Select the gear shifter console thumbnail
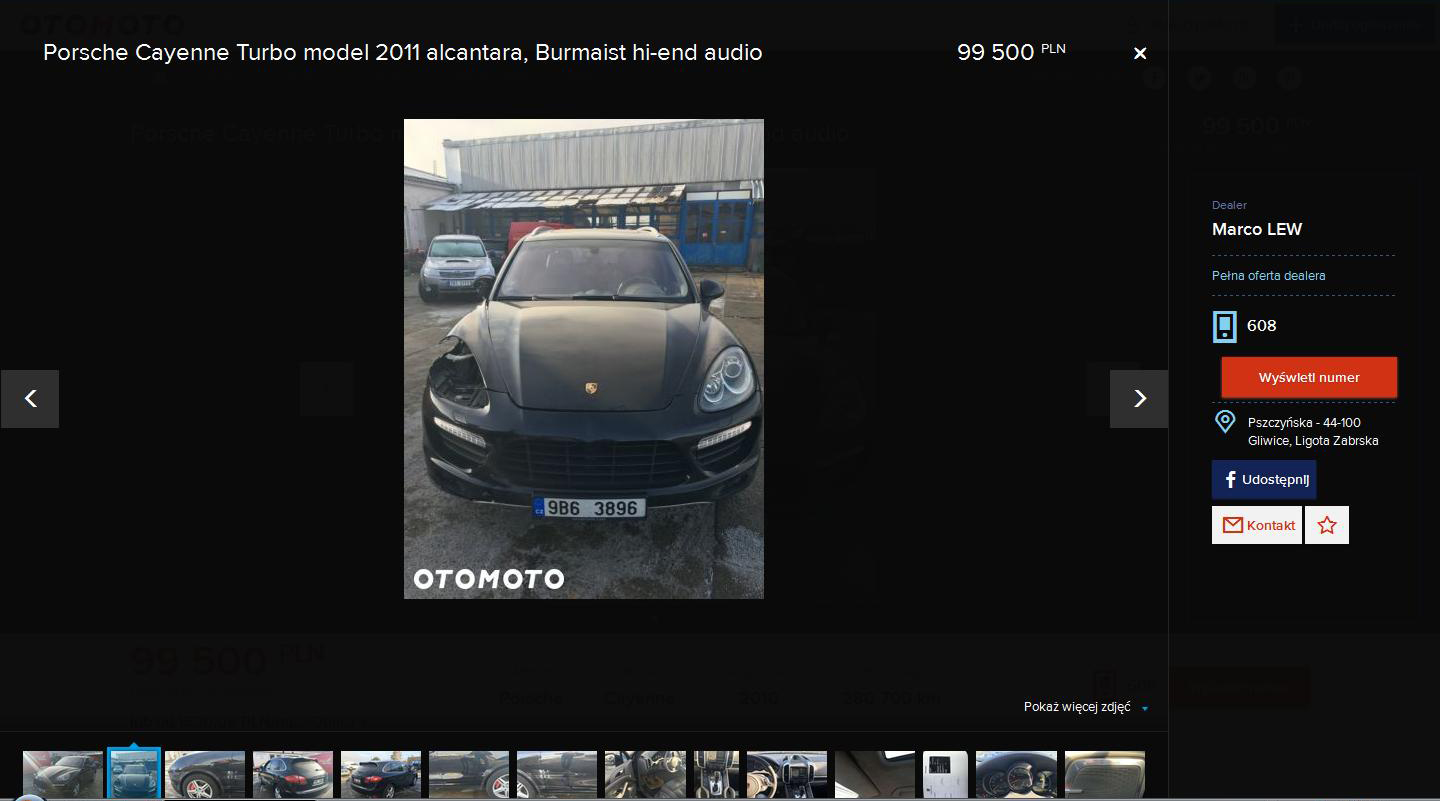The image size is (1440, 801). click(717, 775)
